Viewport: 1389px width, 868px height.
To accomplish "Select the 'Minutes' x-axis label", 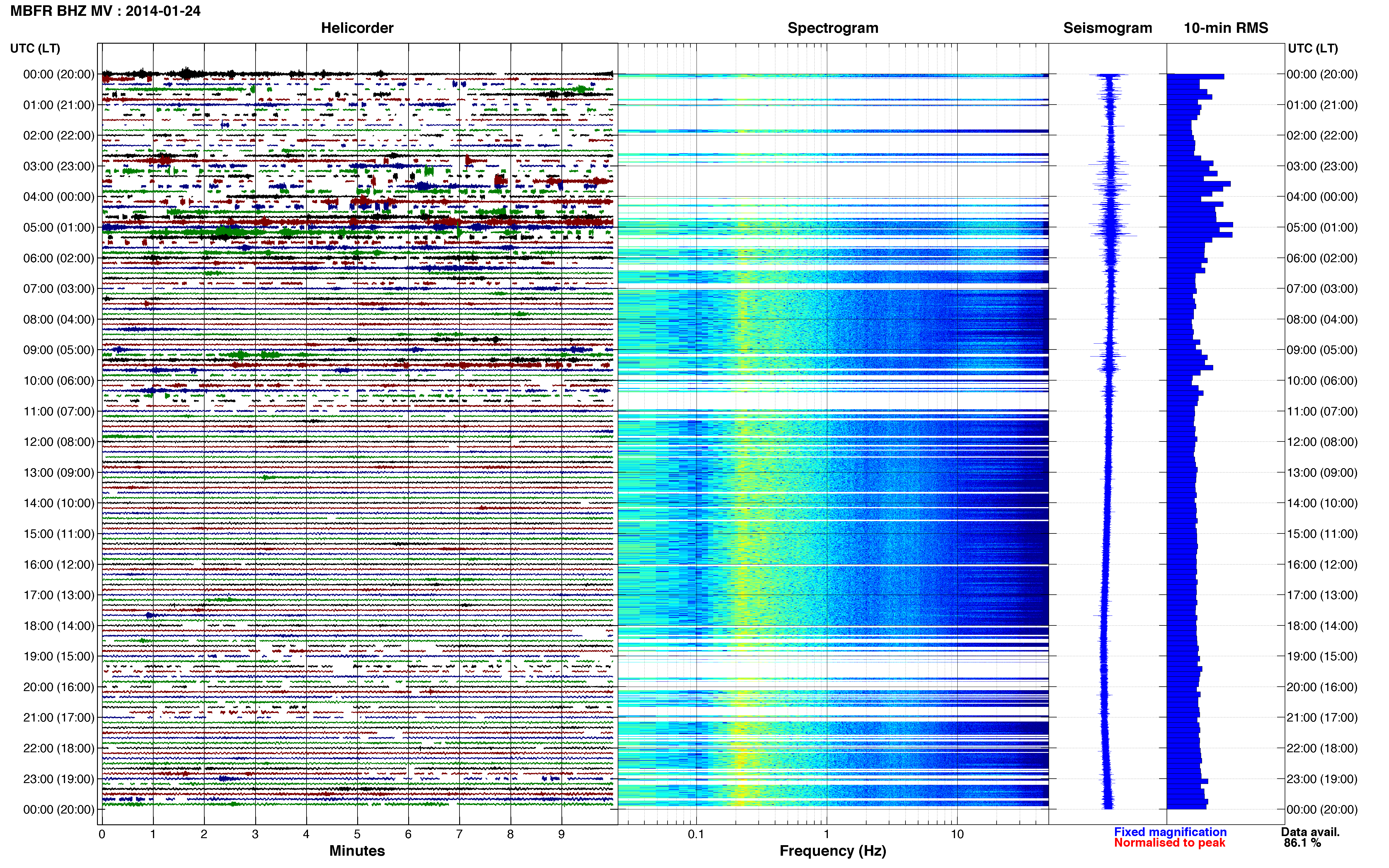I will tap(357, 851).
